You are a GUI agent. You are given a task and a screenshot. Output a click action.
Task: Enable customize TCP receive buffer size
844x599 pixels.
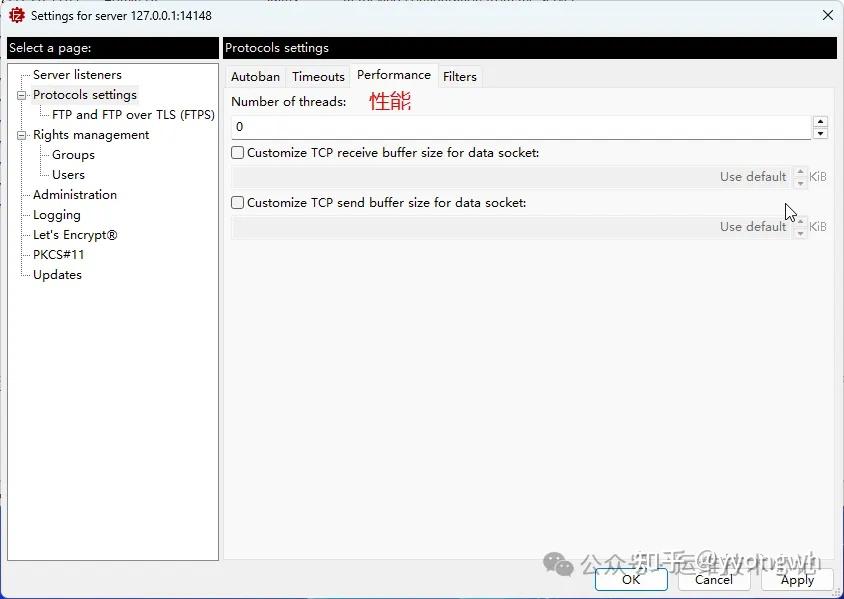pyautogui.click(x=237, y=152)
